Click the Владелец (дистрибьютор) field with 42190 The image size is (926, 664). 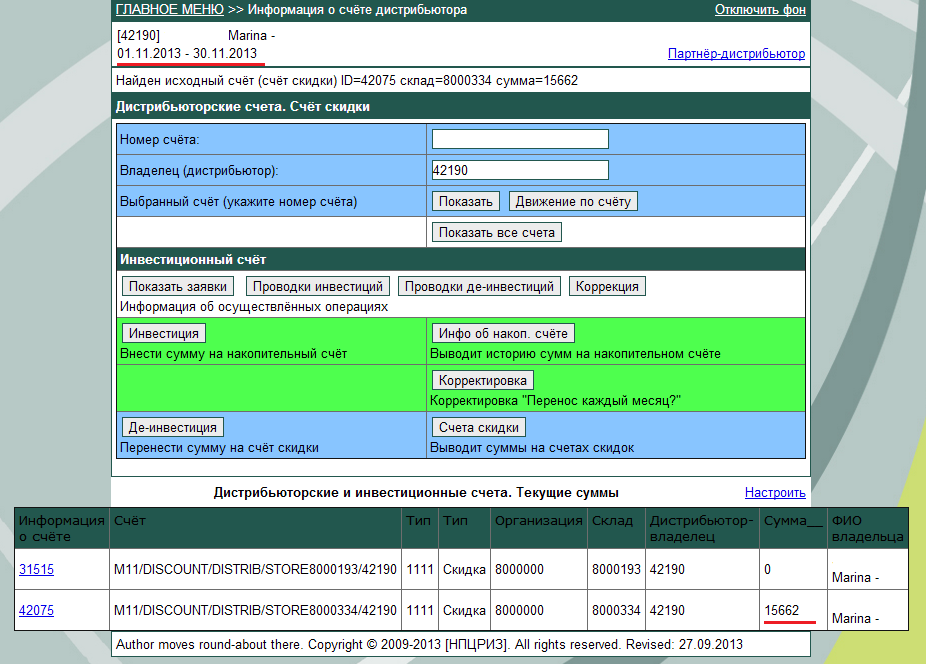pos(520,170)
